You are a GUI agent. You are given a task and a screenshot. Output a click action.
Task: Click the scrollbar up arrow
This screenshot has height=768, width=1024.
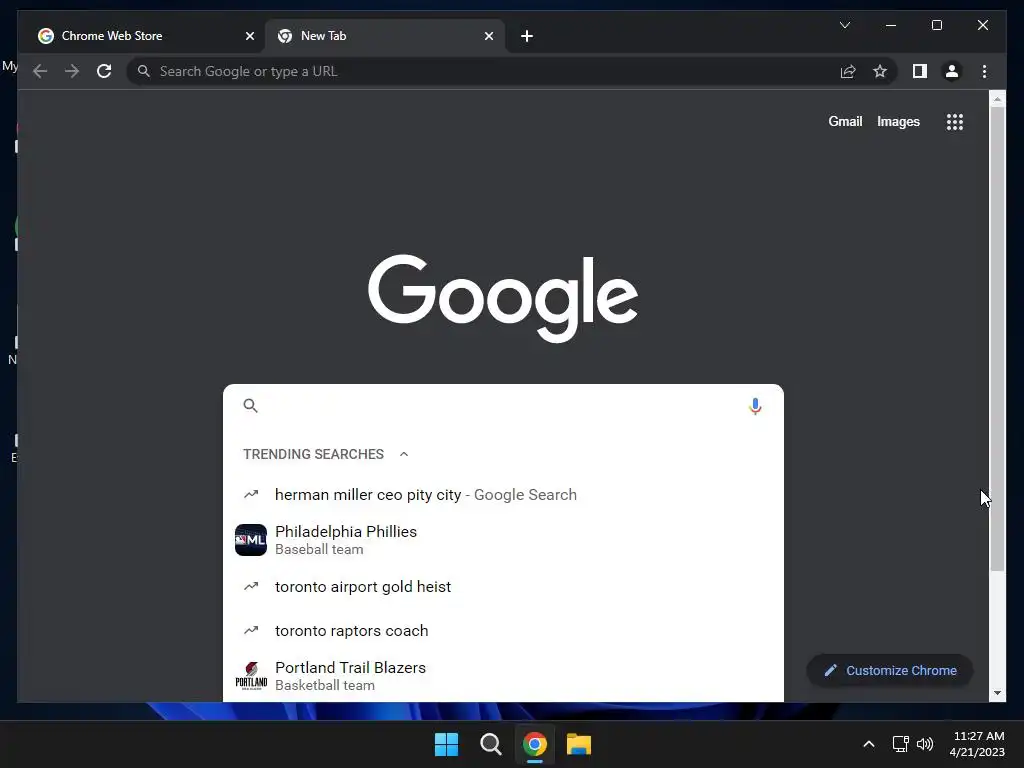(997, 99)
